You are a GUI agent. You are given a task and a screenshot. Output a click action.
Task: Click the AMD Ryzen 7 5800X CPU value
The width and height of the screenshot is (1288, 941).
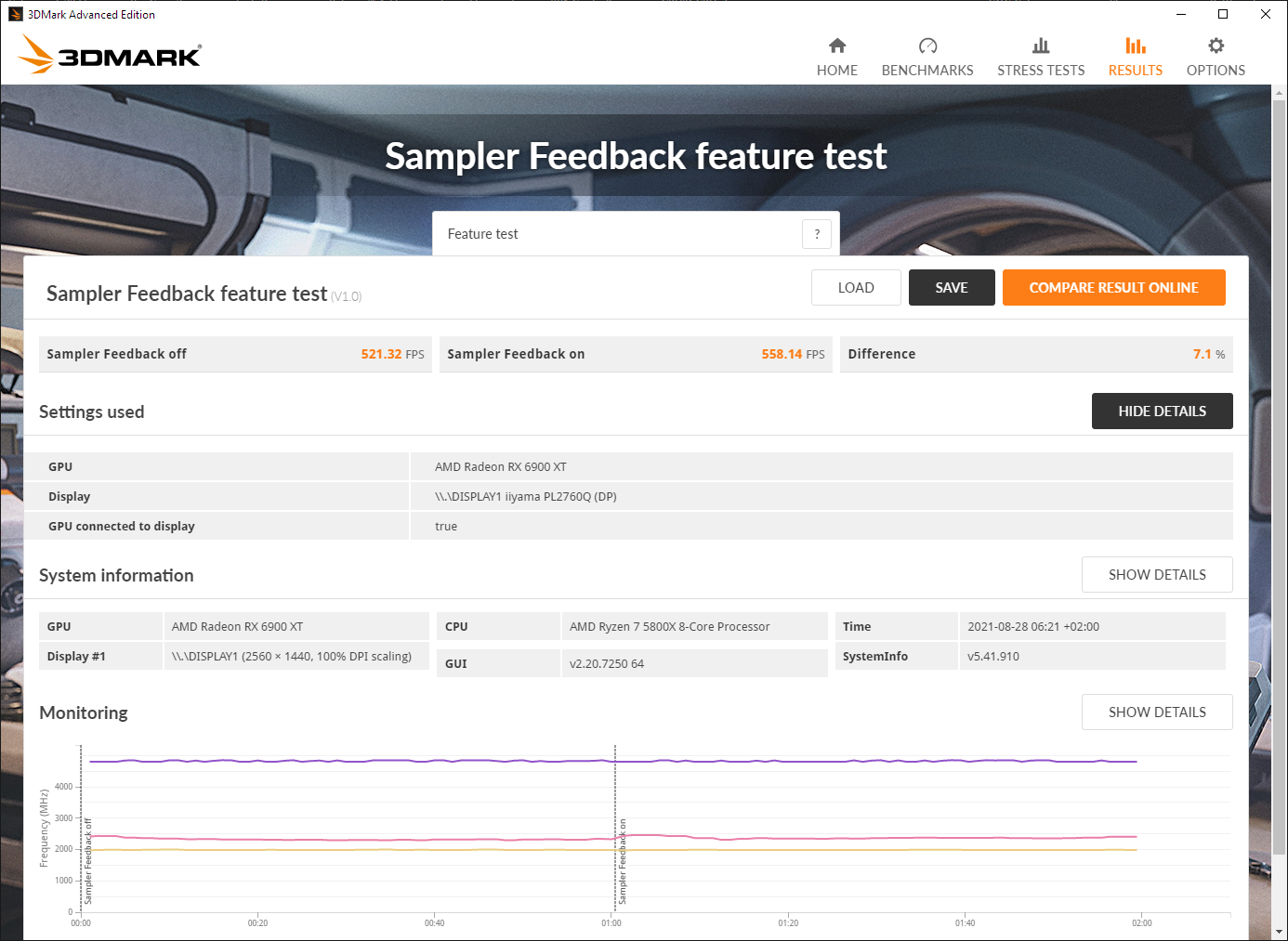click(669, 627)
